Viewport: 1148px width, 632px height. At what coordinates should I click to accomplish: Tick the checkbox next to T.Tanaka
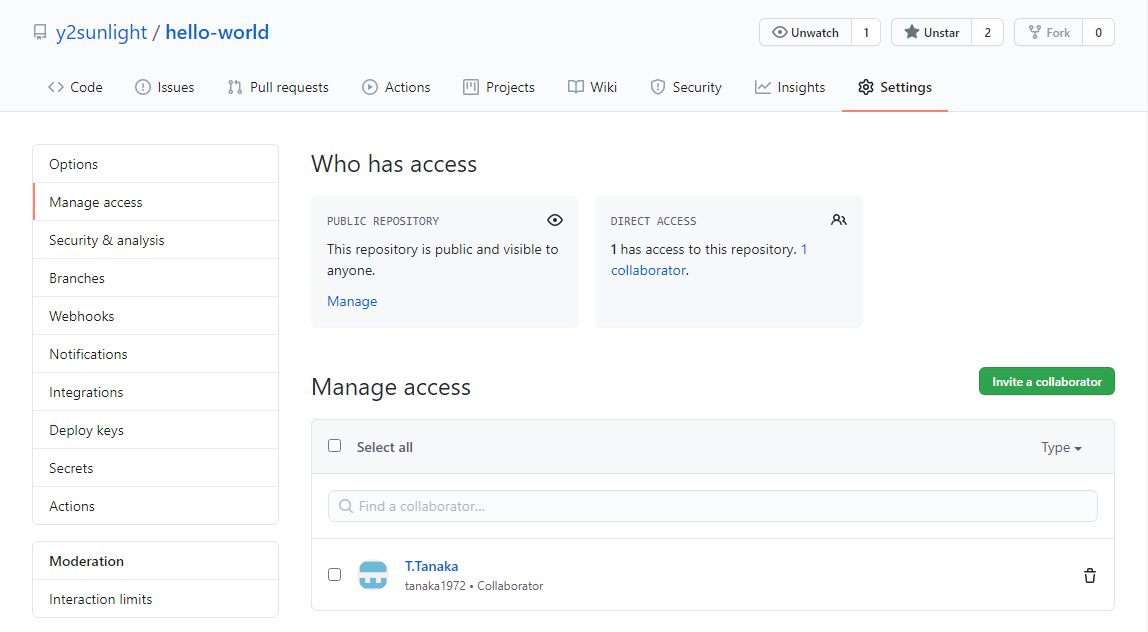point(335,574)
